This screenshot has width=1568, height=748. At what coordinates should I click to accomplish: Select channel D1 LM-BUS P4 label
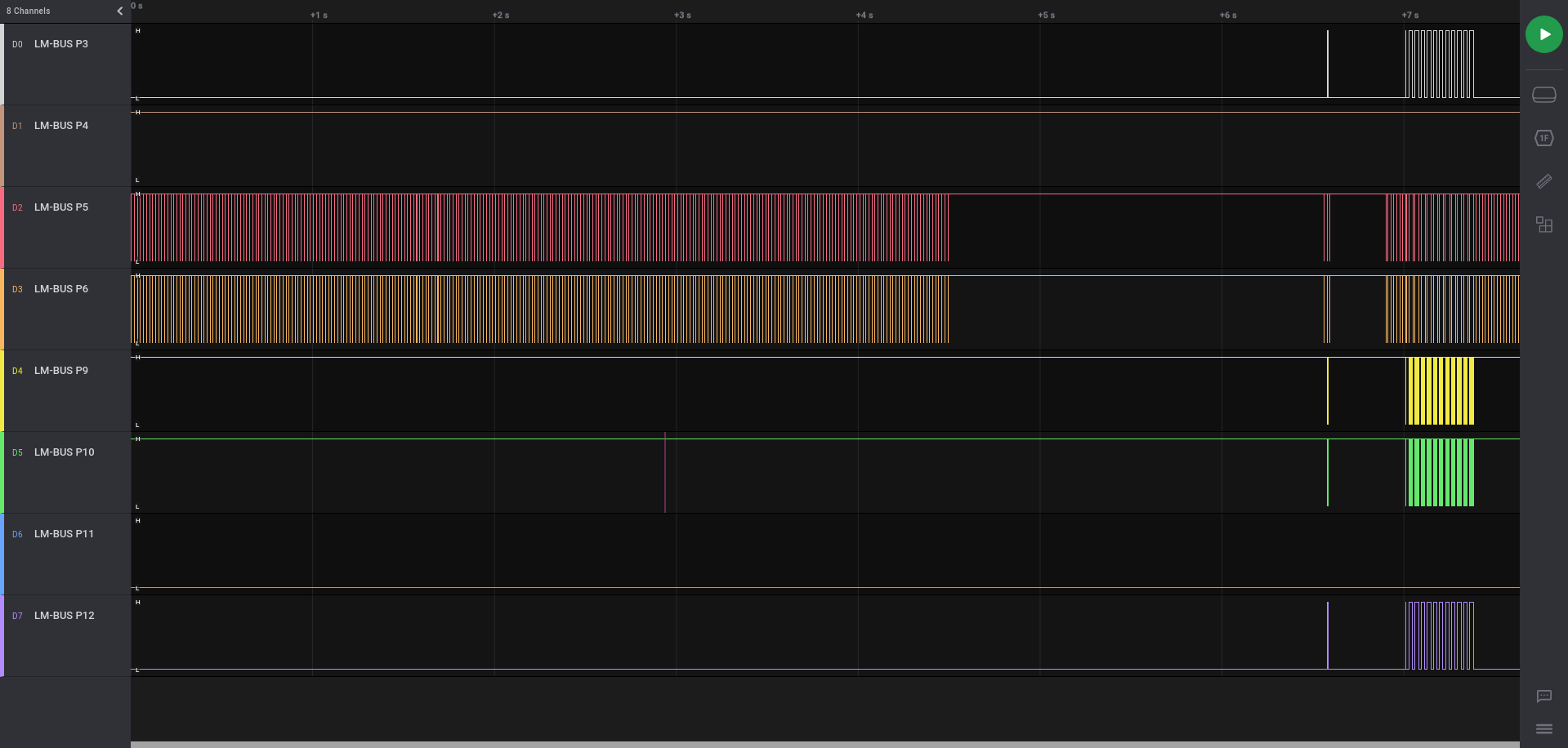tap(61, 126)
